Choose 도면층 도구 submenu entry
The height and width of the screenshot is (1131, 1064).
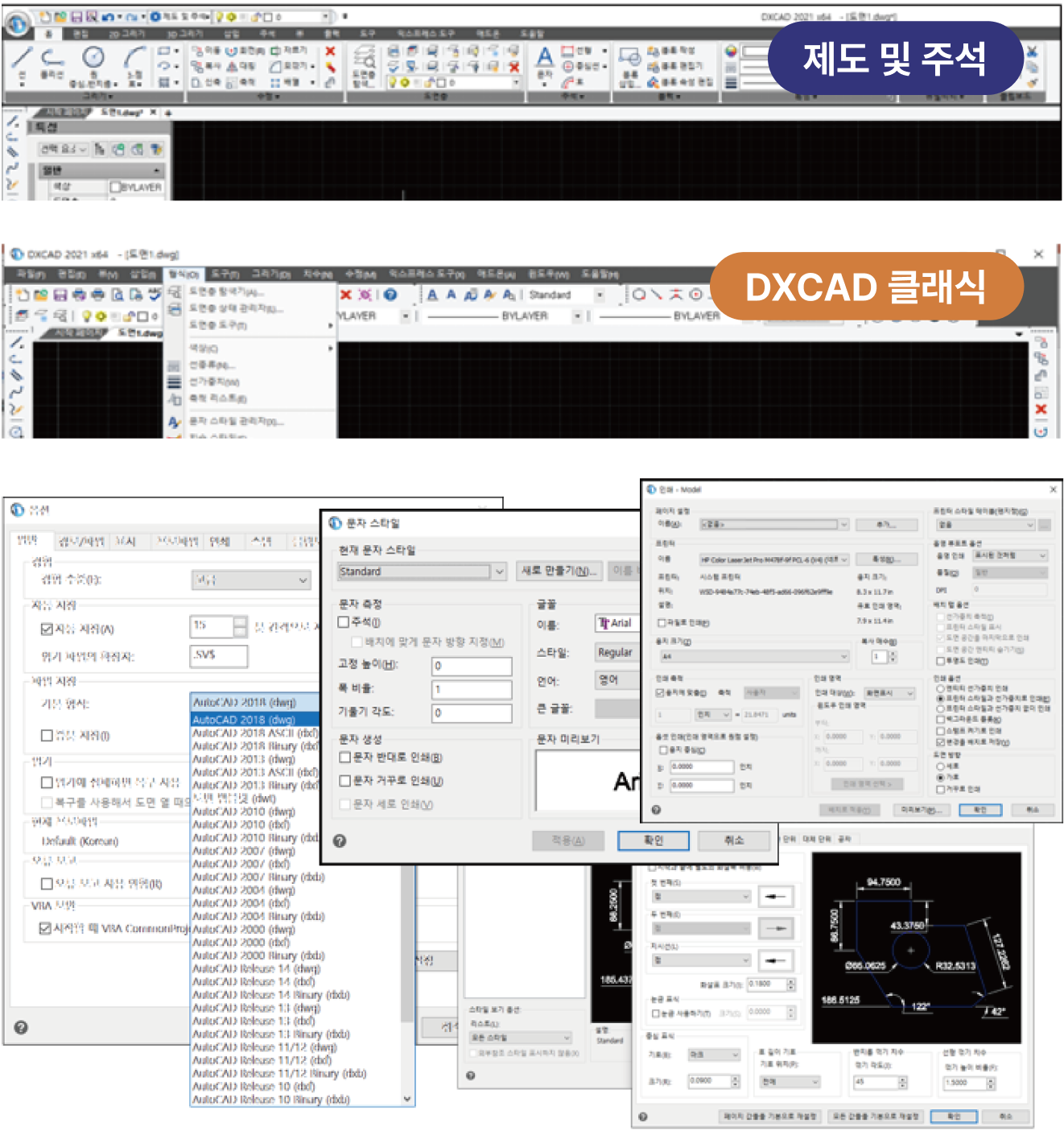coord(250,325)
